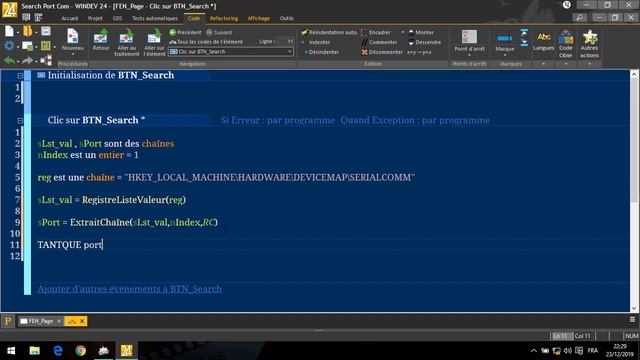Expand the Nouveau dropdown arrow
The width and height of the screenshot is (640, 360).
(73, 54)
